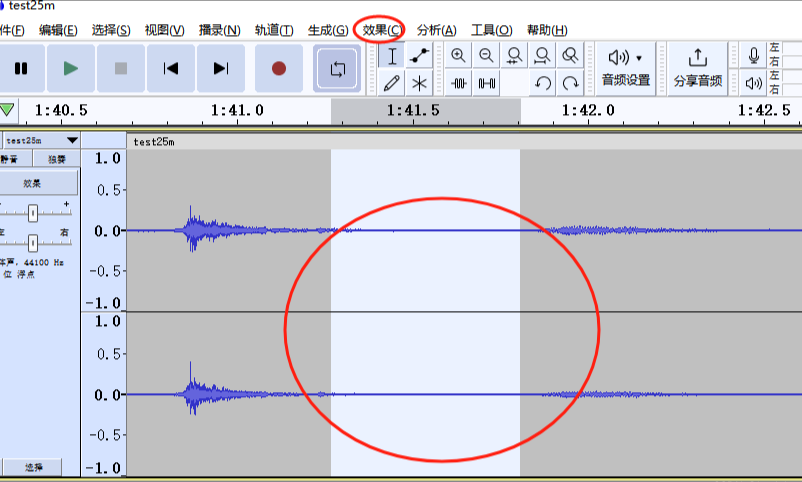Select the Envelope tool
The image size is (802, 482).
[x=420, y=56]
